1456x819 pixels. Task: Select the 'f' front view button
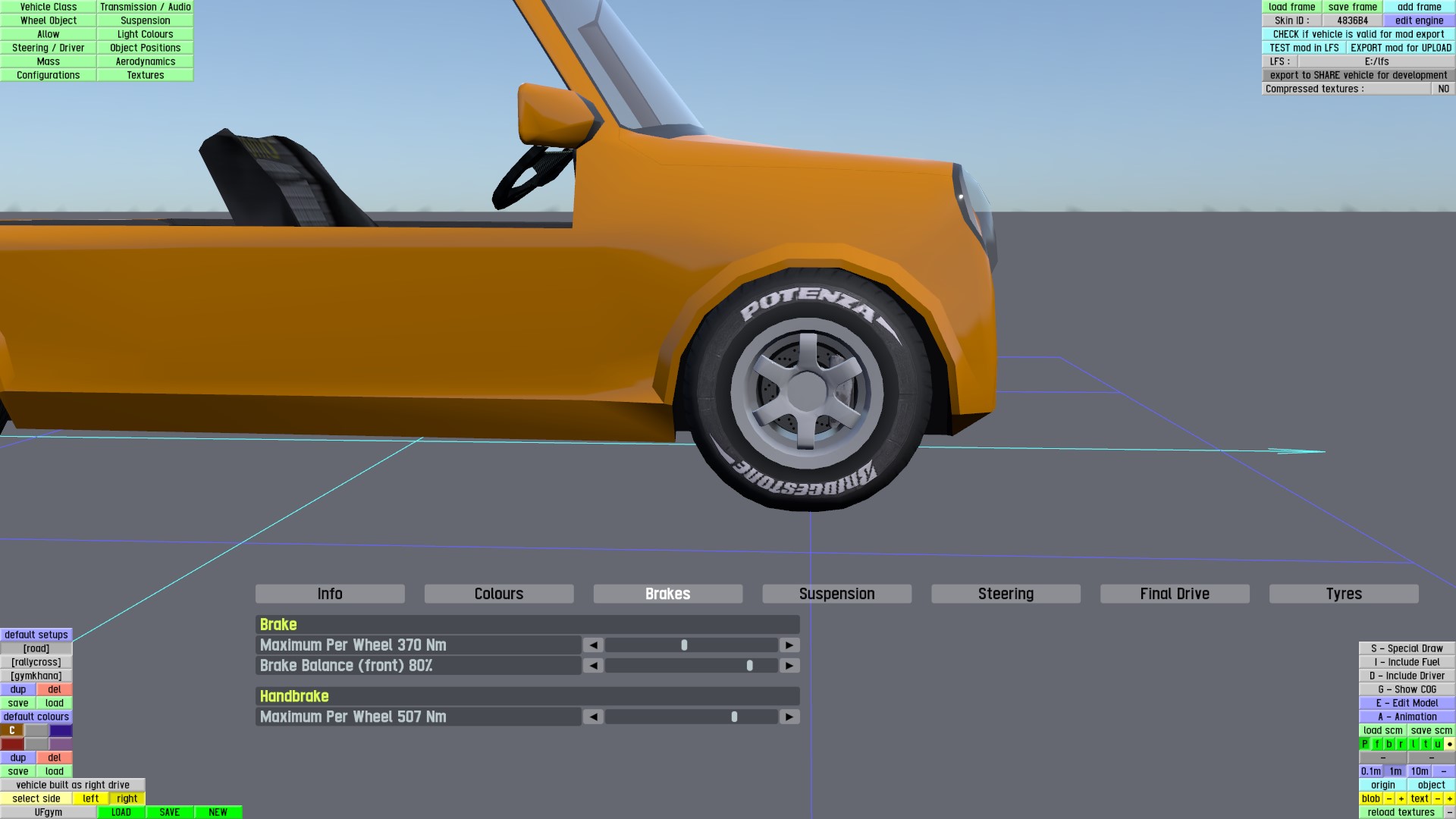point(1377,744)
